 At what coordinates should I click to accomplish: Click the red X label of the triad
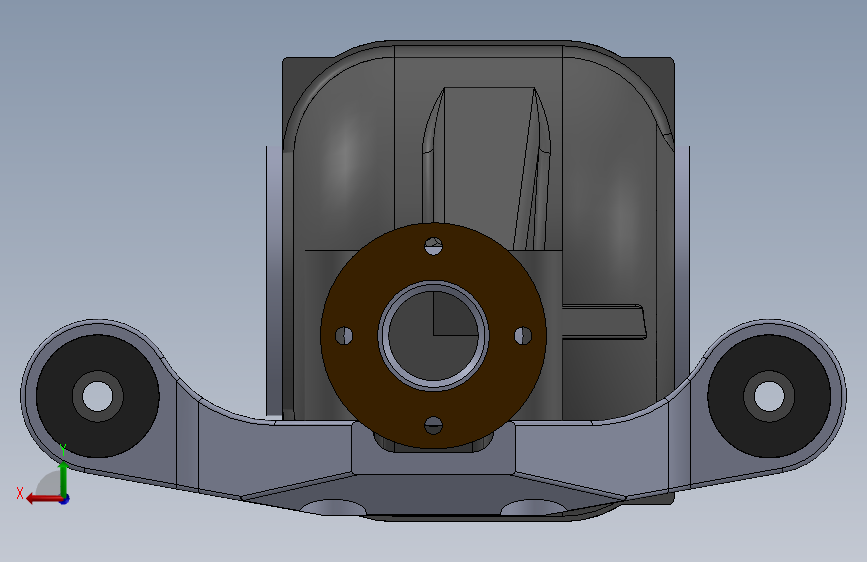click(20, 493)
